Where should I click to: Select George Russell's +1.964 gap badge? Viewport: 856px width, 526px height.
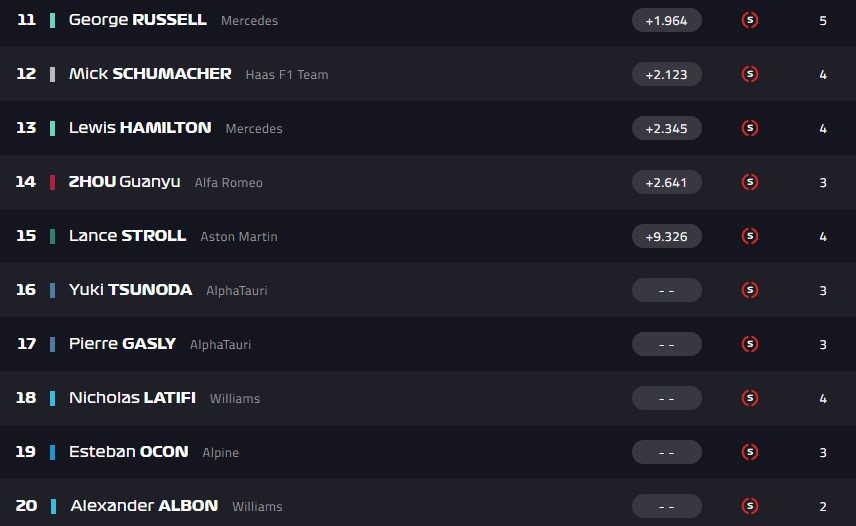667,20
